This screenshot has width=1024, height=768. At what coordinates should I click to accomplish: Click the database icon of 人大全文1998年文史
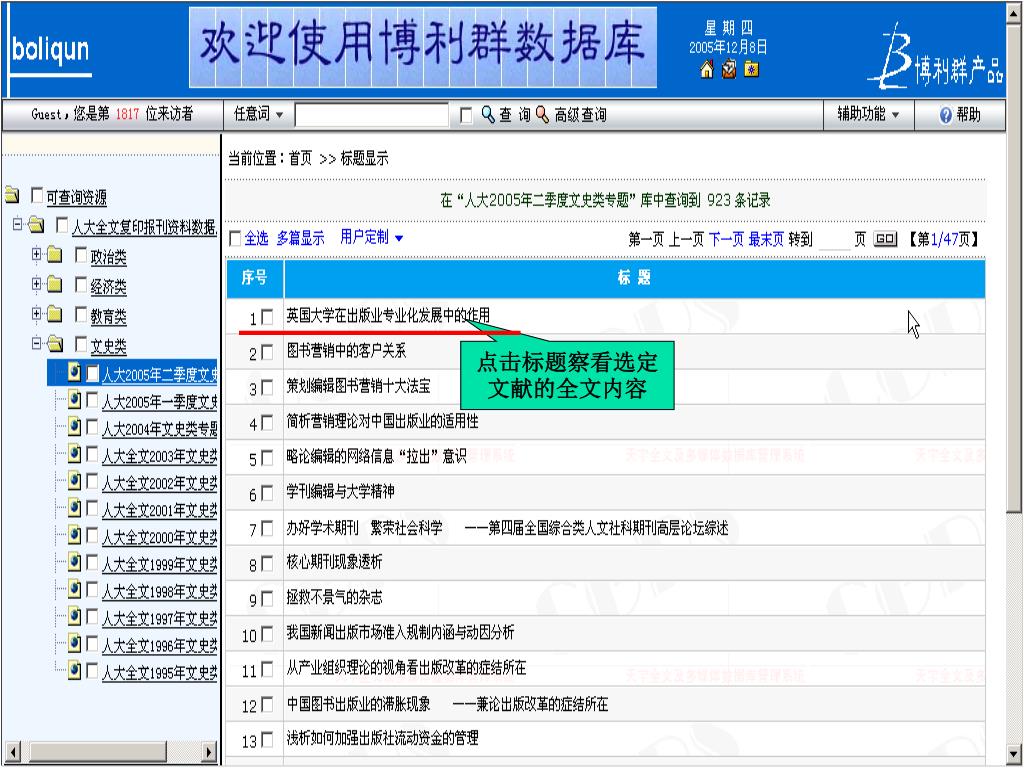tap(74, 589)
